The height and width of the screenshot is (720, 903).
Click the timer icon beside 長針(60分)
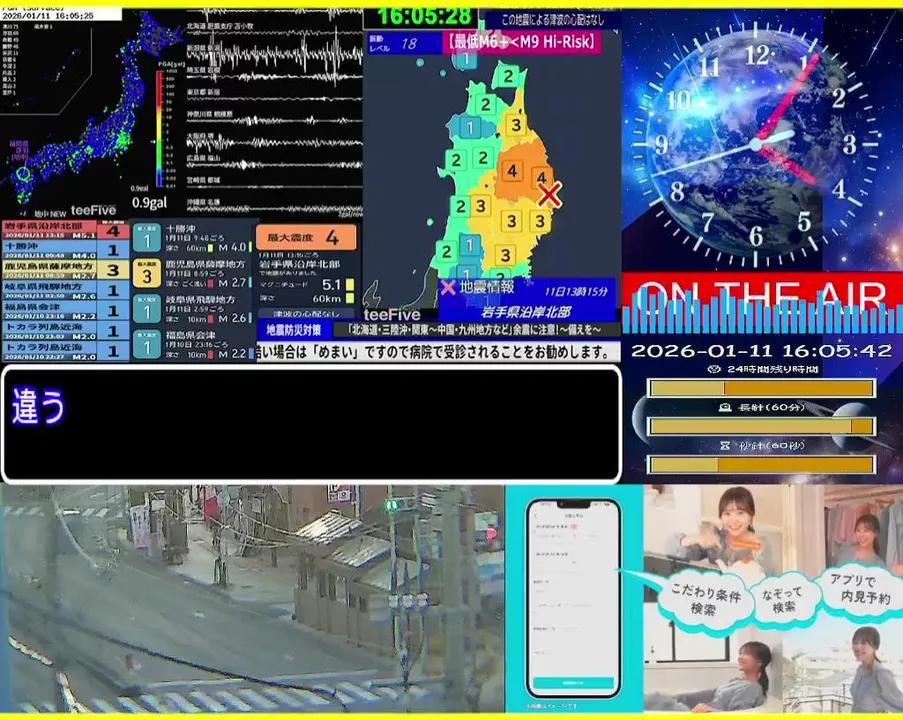coord(725,407)
